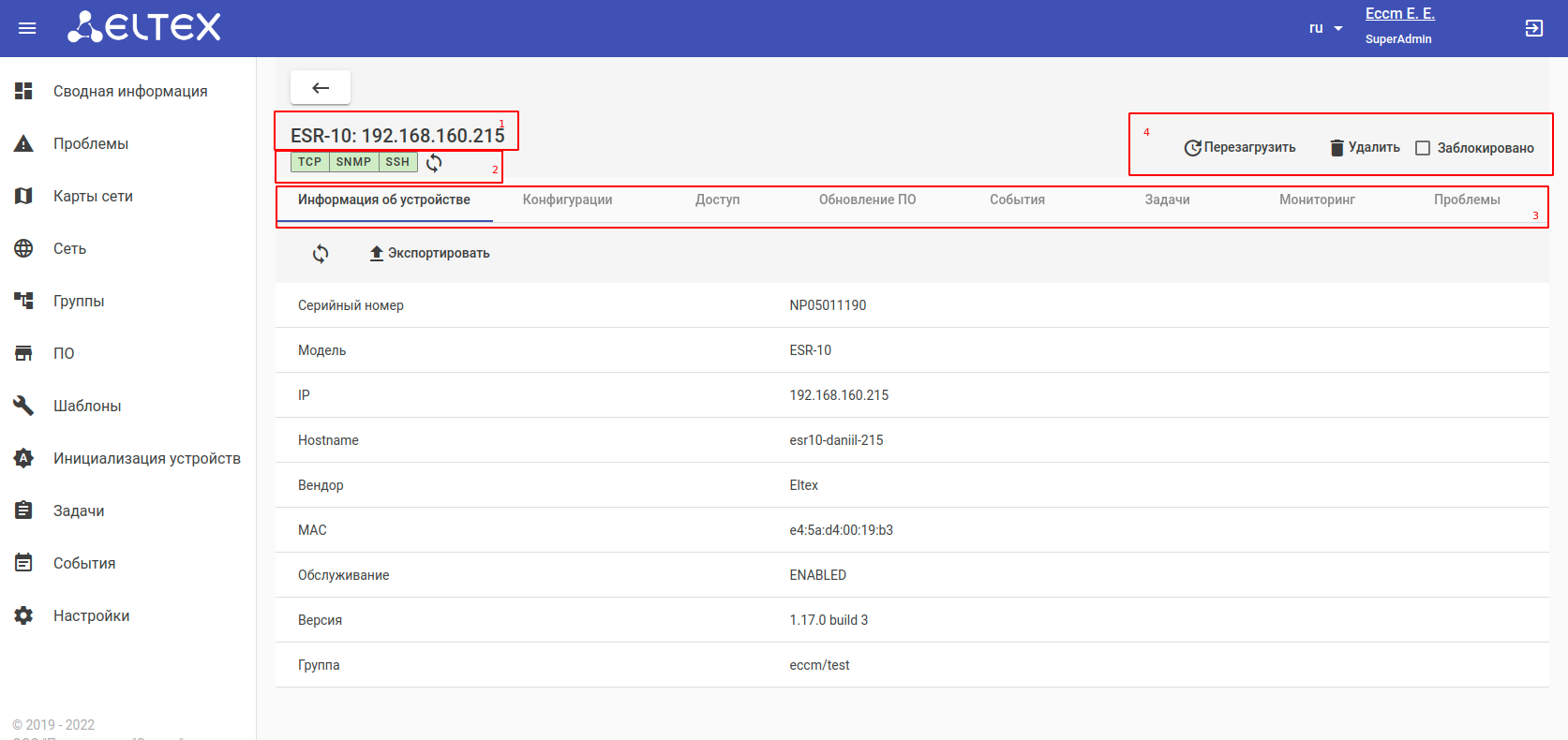Click refresh icon beside Export button
This screenshot has height=740, width=1568.
click(321, 254)
